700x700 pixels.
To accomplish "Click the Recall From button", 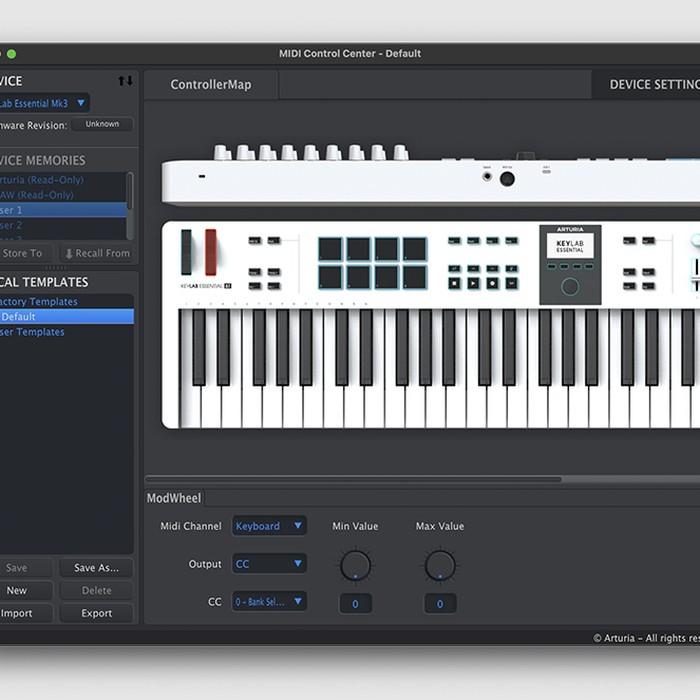I will coord(97,254).
